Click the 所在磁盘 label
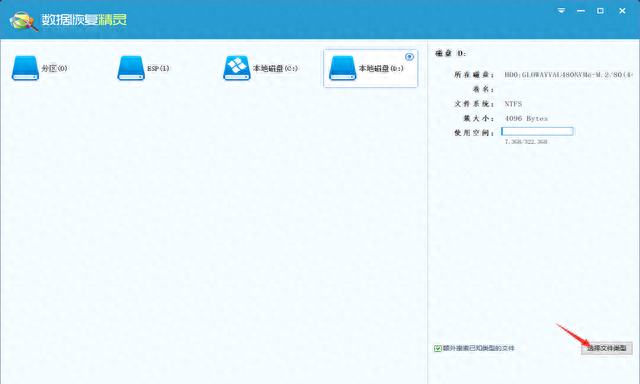The height and width of the screenshot is (384, 640). coord(474,75)
